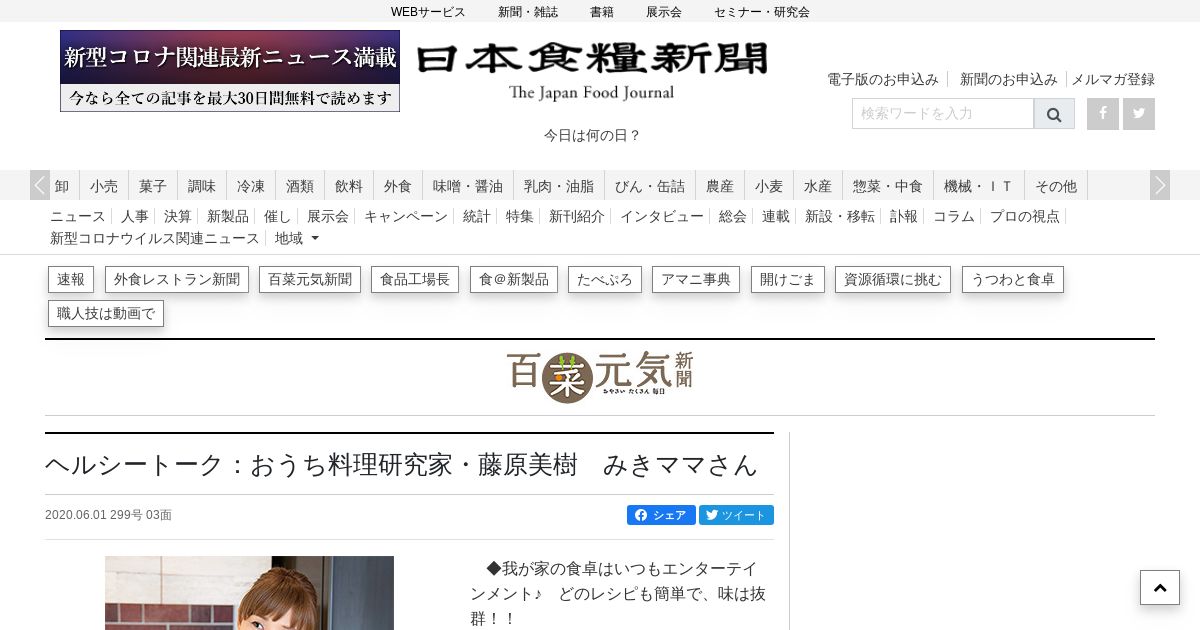This screenshot has height=630, width=1200.
Task: Click the 外食レストラン新聞 tag button
Action: 177,280
